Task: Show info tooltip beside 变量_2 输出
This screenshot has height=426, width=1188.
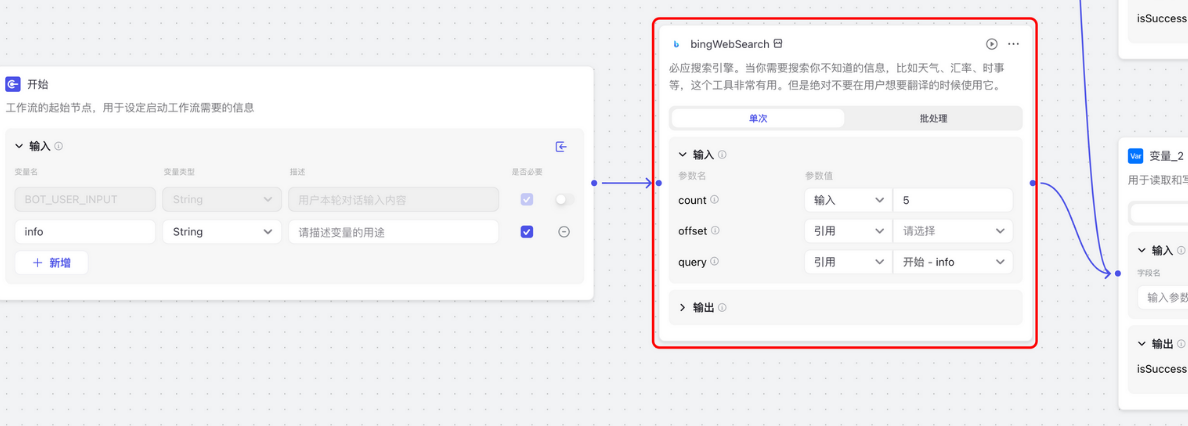Action: (1181, 343)
